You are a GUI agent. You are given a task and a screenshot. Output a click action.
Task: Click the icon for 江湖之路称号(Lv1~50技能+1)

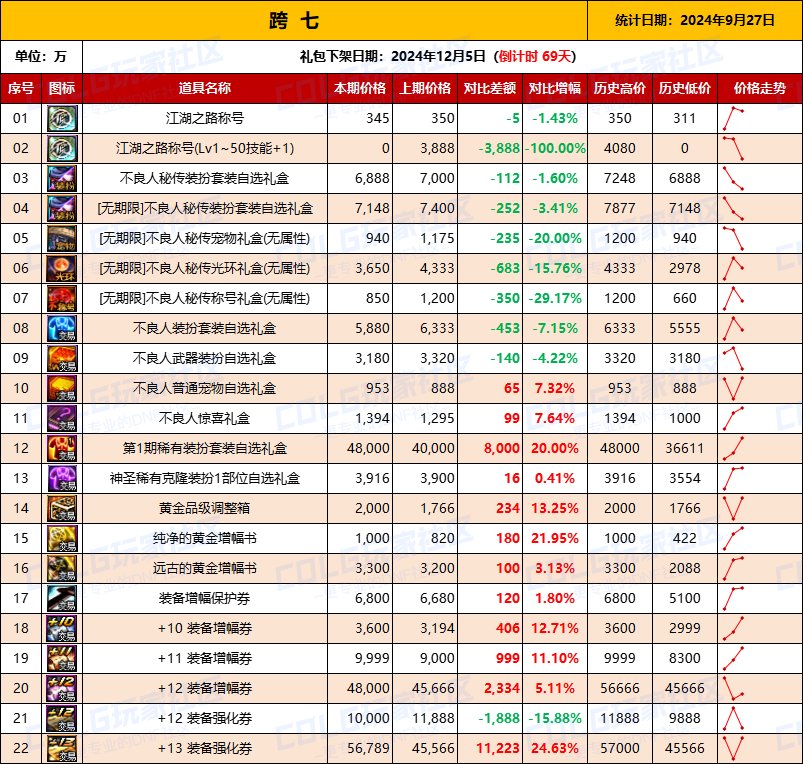click(62, 148)
